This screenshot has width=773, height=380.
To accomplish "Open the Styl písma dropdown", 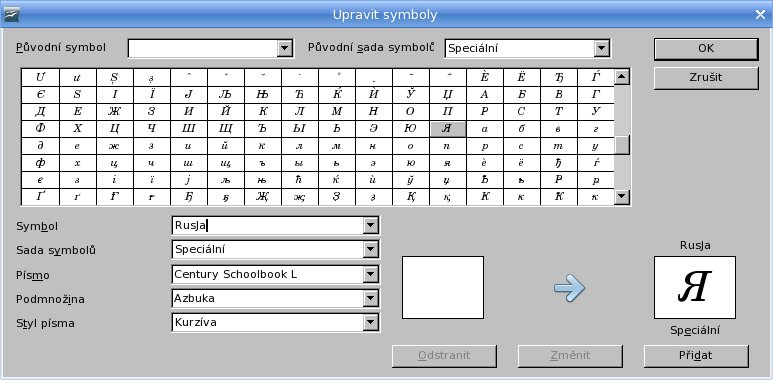I will tap(370, 323).
